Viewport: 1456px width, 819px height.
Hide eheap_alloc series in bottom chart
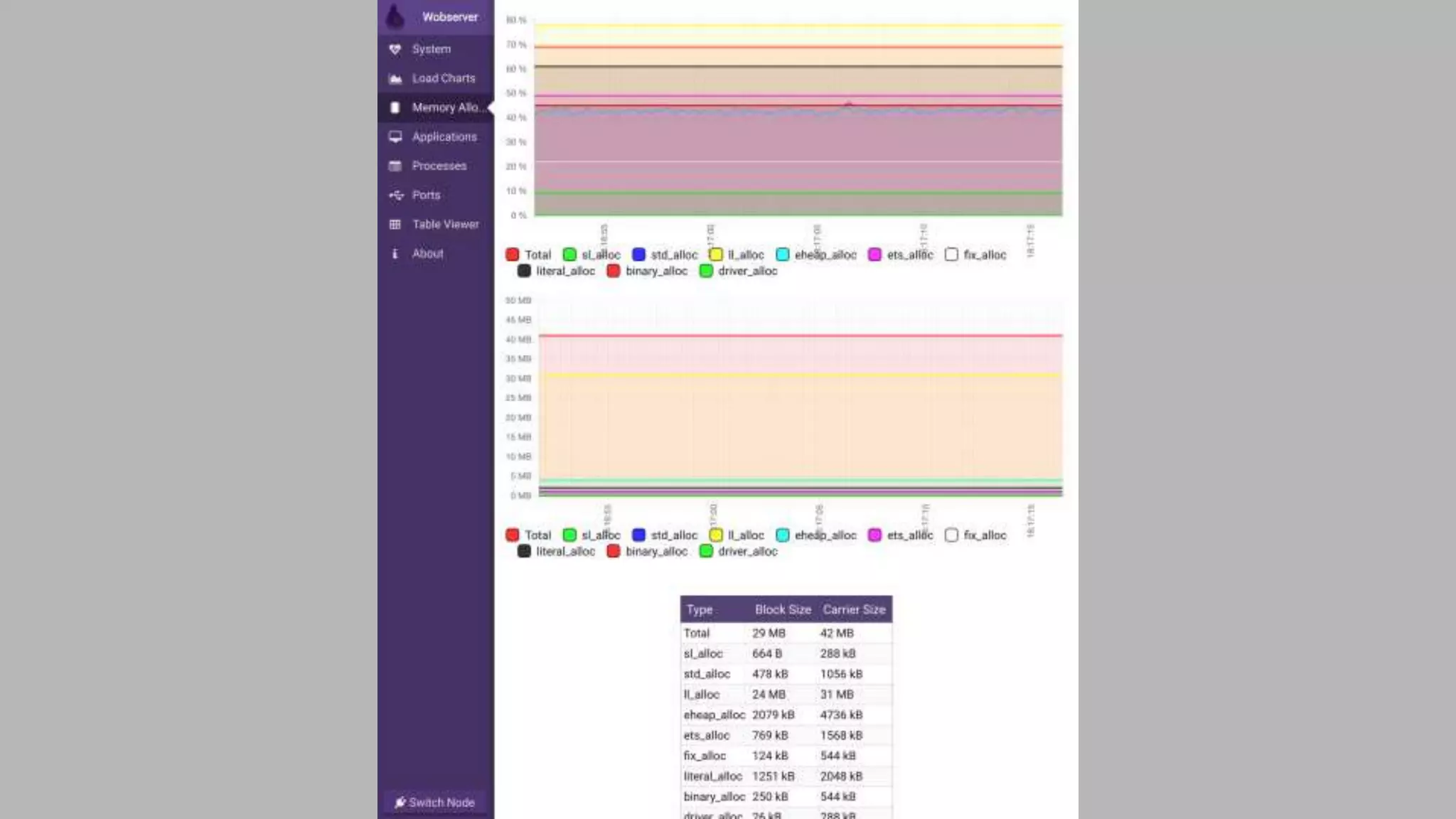[x=783, y=535]
